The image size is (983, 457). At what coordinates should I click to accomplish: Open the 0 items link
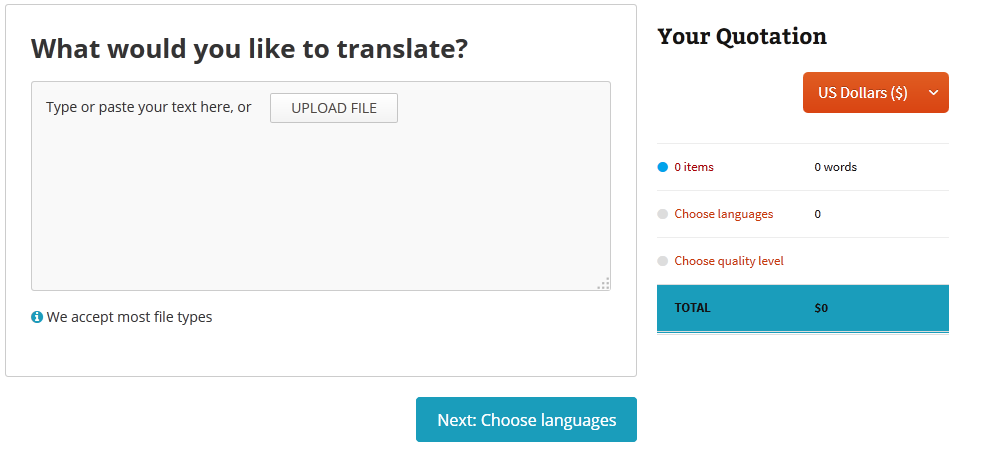point(694,167)
